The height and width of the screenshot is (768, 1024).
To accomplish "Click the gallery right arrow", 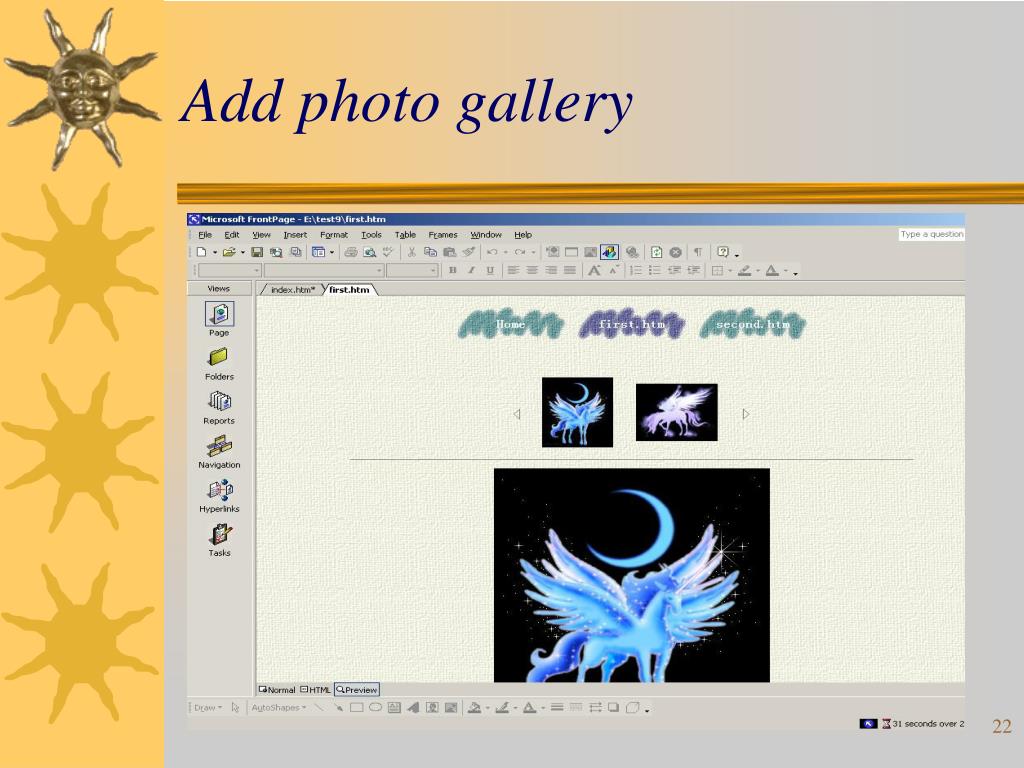I will [746, 414].
